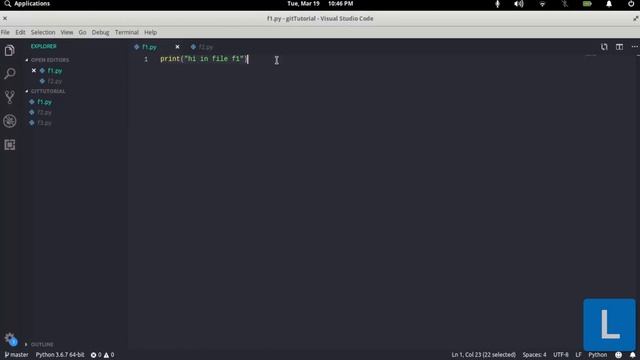Screen dimensions: 640x360
Task: Click the power icon in system tray
Action: (x=631, y=4)
